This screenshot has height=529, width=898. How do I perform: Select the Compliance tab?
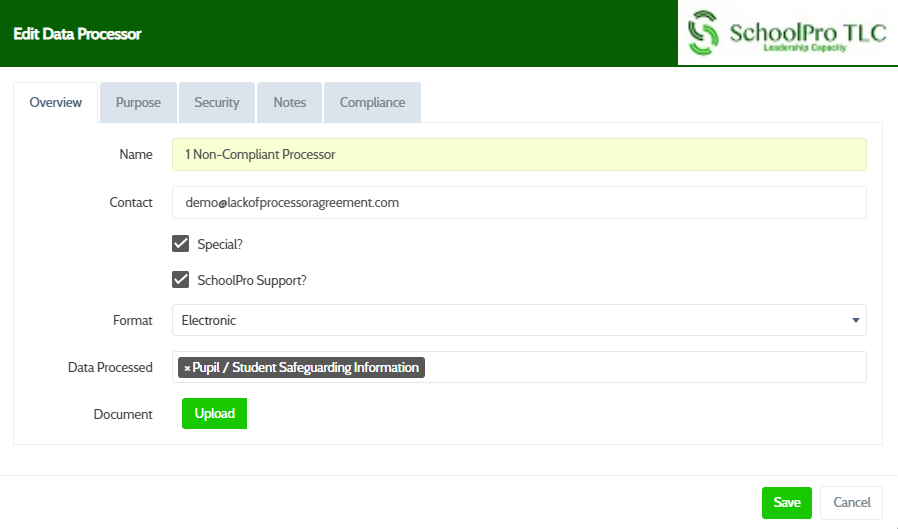(x=372, y=102)
